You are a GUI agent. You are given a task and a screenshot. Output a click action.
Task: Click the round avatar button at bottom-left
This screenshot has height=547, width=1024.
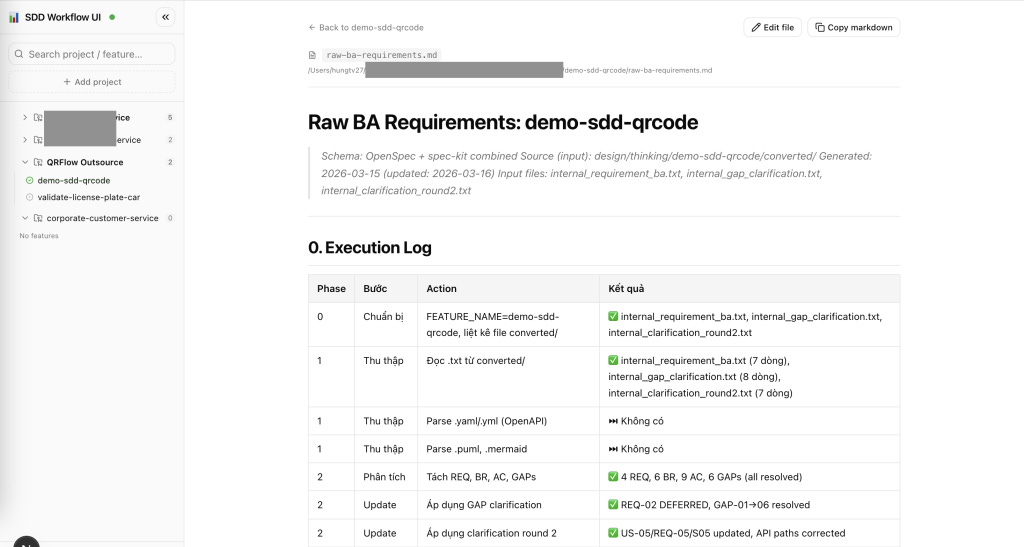click(27, 542)
